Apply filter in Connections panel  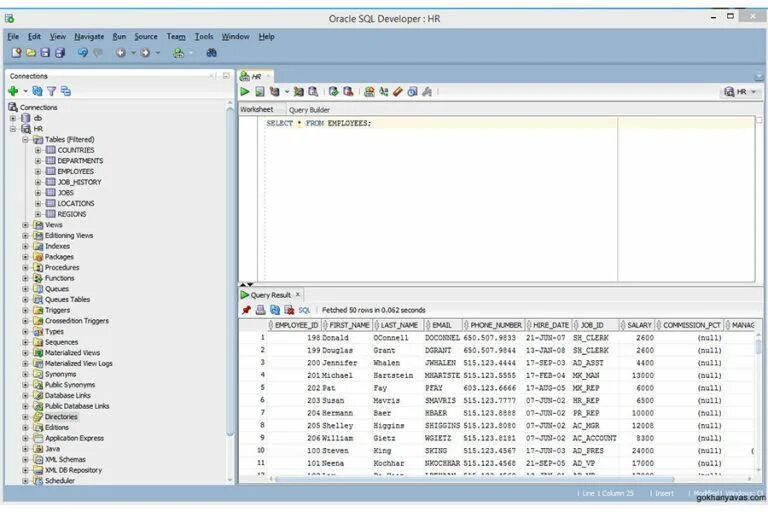(51, 91)
